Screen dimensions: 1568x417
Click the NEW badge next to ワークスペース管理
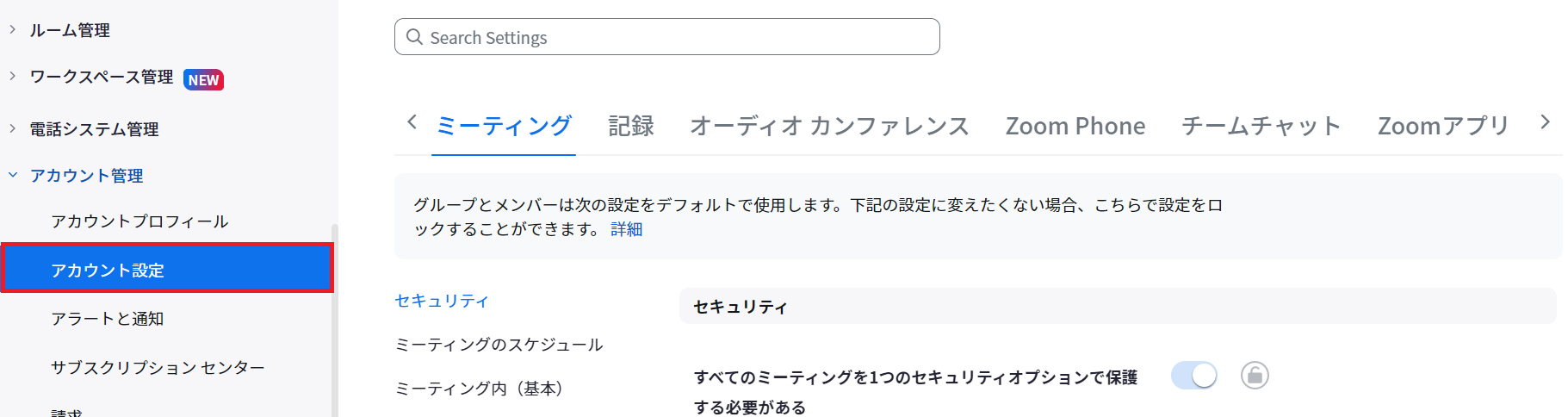(x=203, y=80)
